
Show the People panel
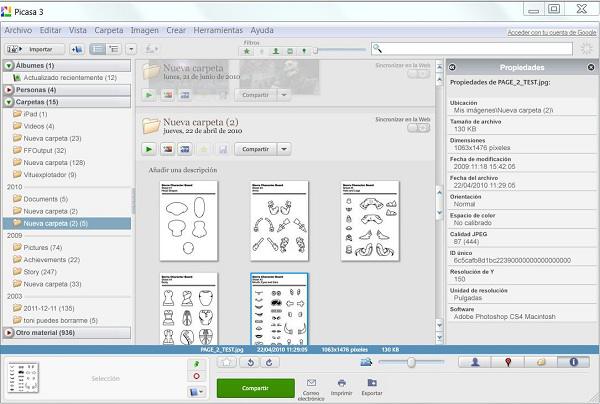(x=475, y=362)
